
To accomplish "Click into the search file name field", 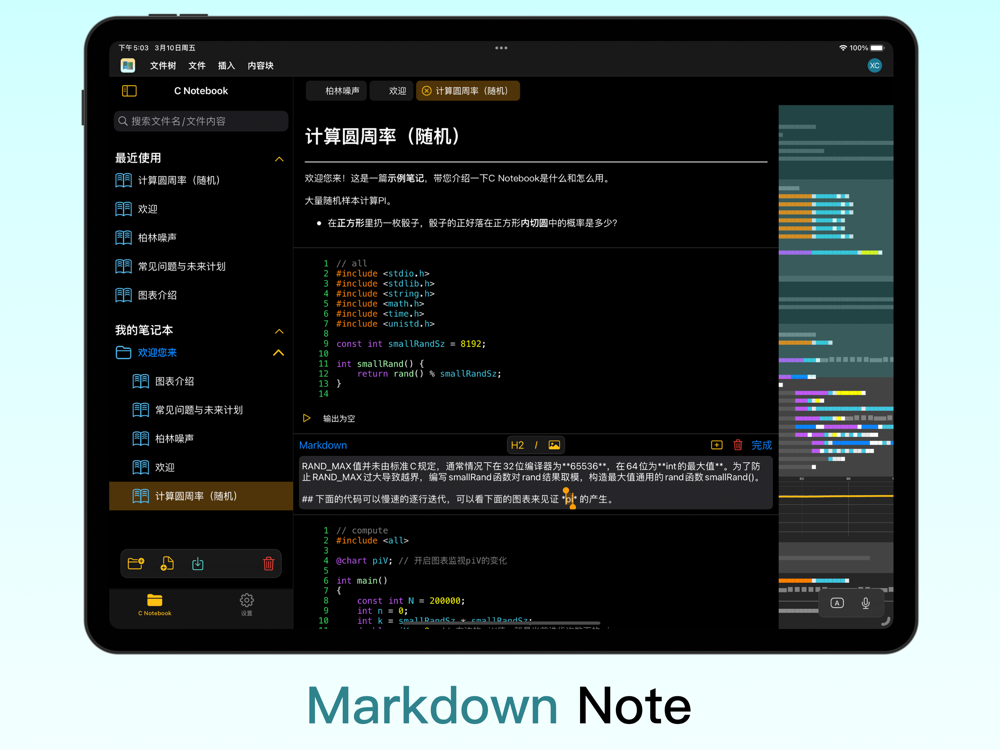I will [x=201, y=121].
